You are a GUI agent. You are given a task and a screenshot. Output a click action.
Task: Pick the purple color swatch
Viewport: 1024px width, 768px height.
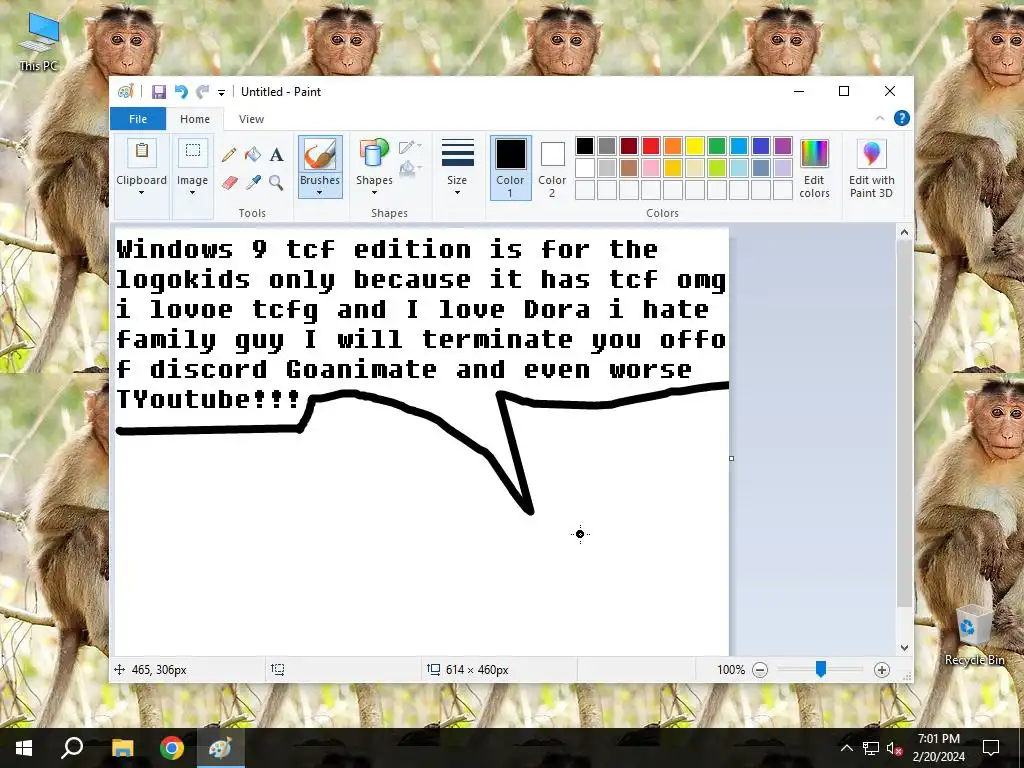[783, 146]
